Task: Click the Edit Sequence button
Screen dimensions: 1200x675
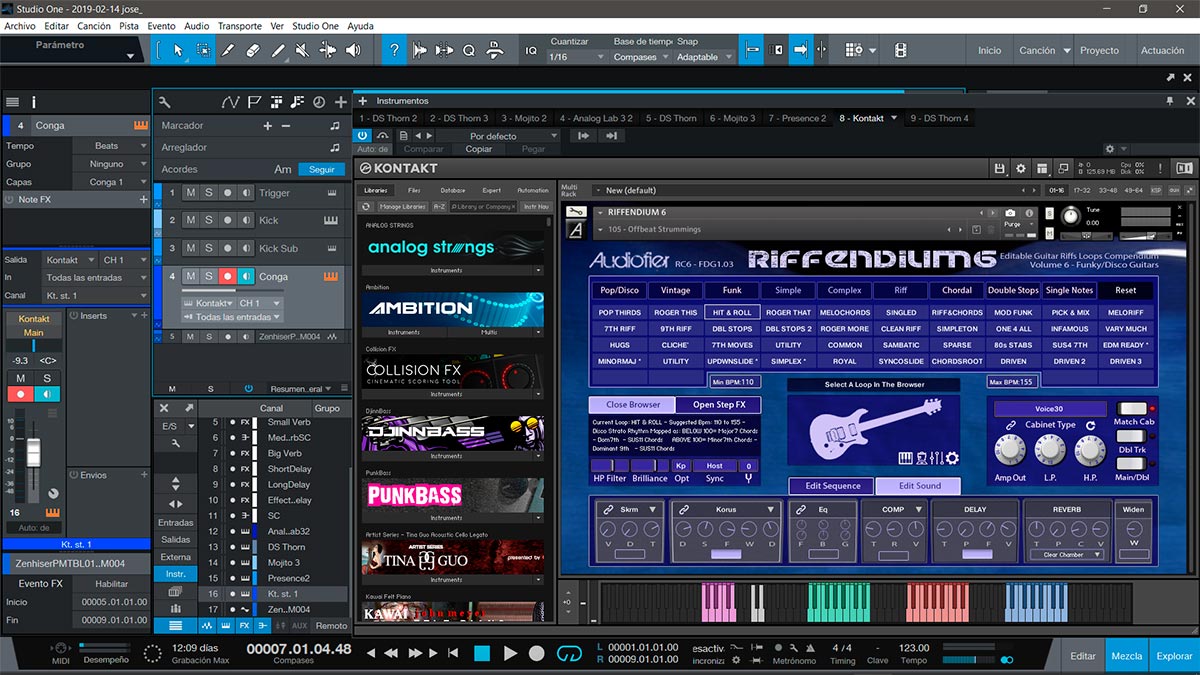Action: click(832, 486)
